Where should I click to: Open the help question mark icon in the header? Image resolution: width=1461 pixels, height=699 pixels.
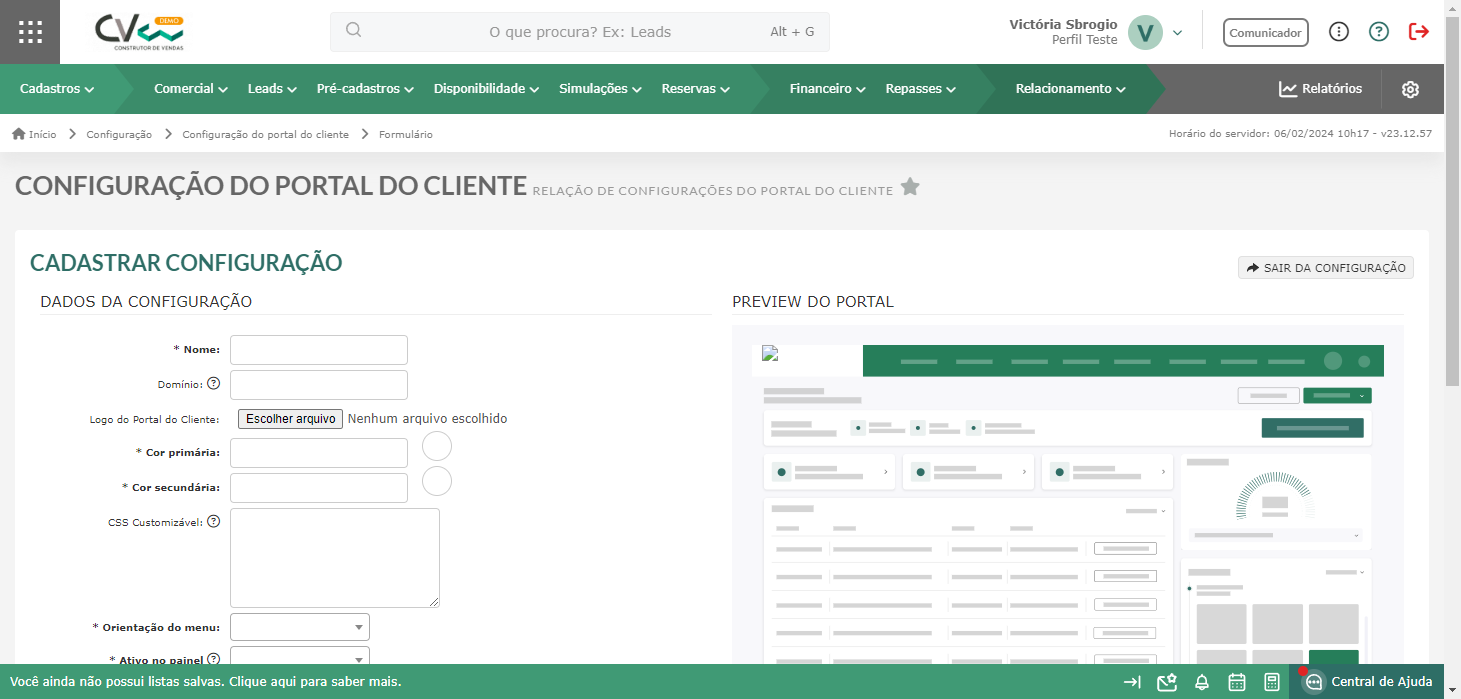coord(1379,32)
